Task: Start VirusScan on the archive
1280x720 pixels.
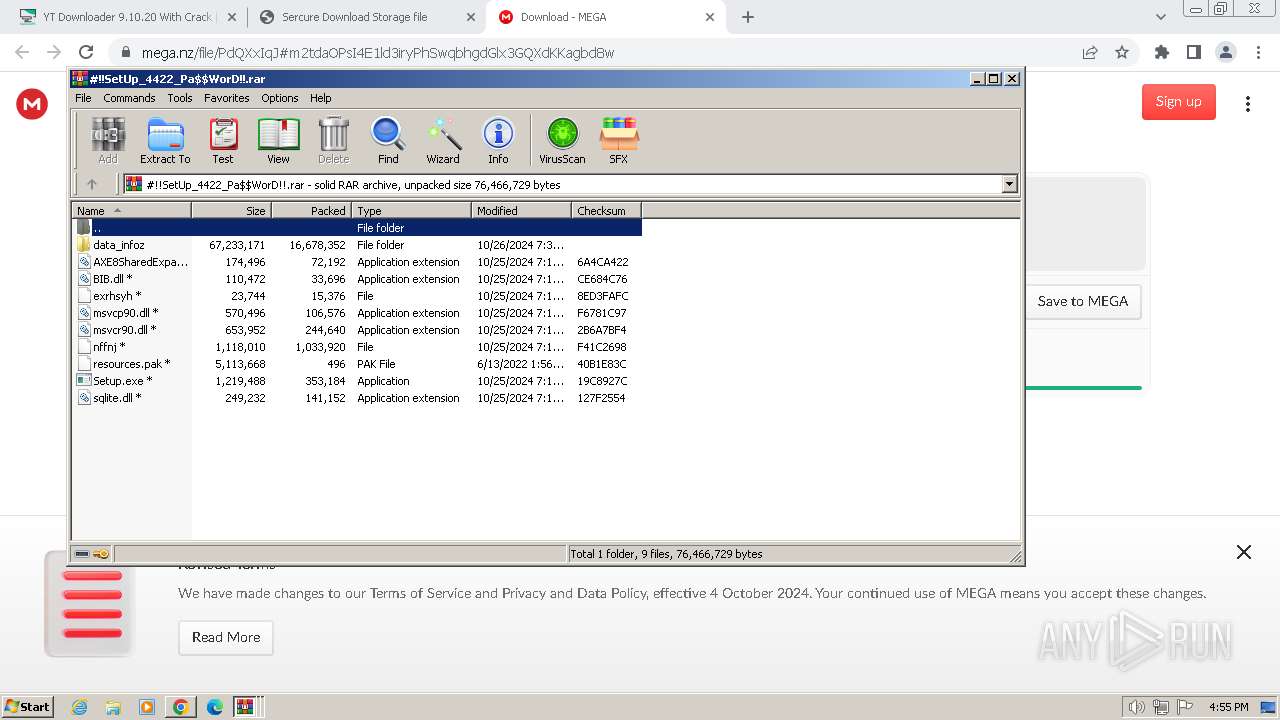Action: pos(562,140)
